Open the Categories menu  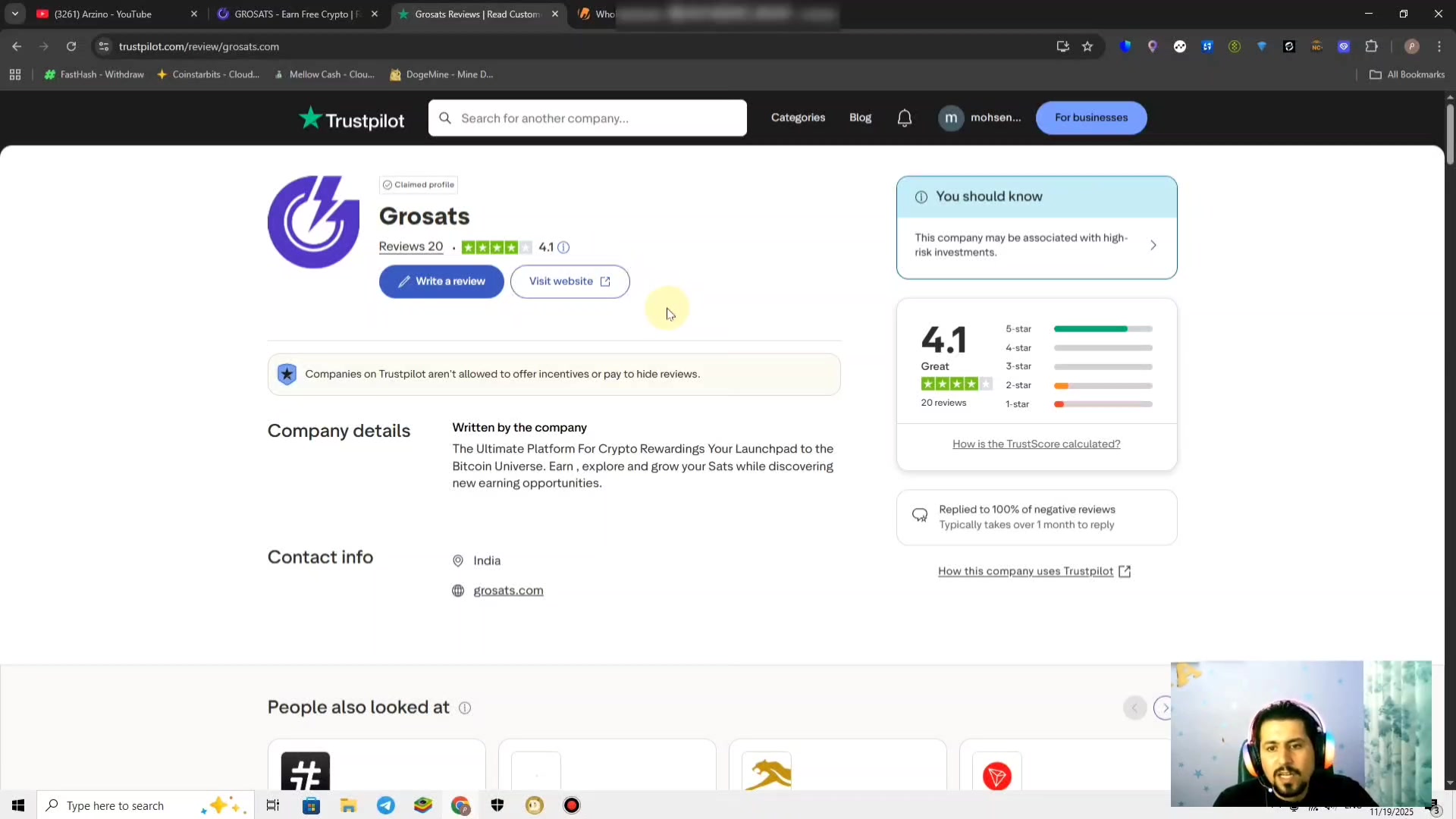click(798, 118)
